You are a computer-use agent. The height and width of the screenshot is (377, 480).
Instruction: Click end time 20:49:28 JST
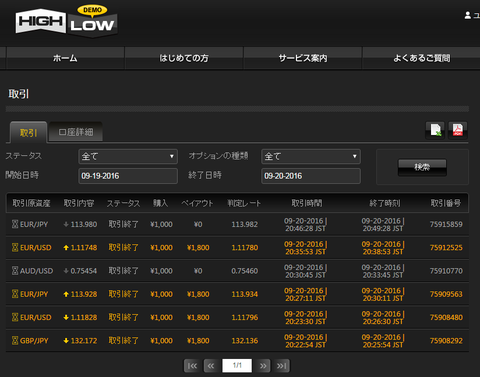coord(383,229)
